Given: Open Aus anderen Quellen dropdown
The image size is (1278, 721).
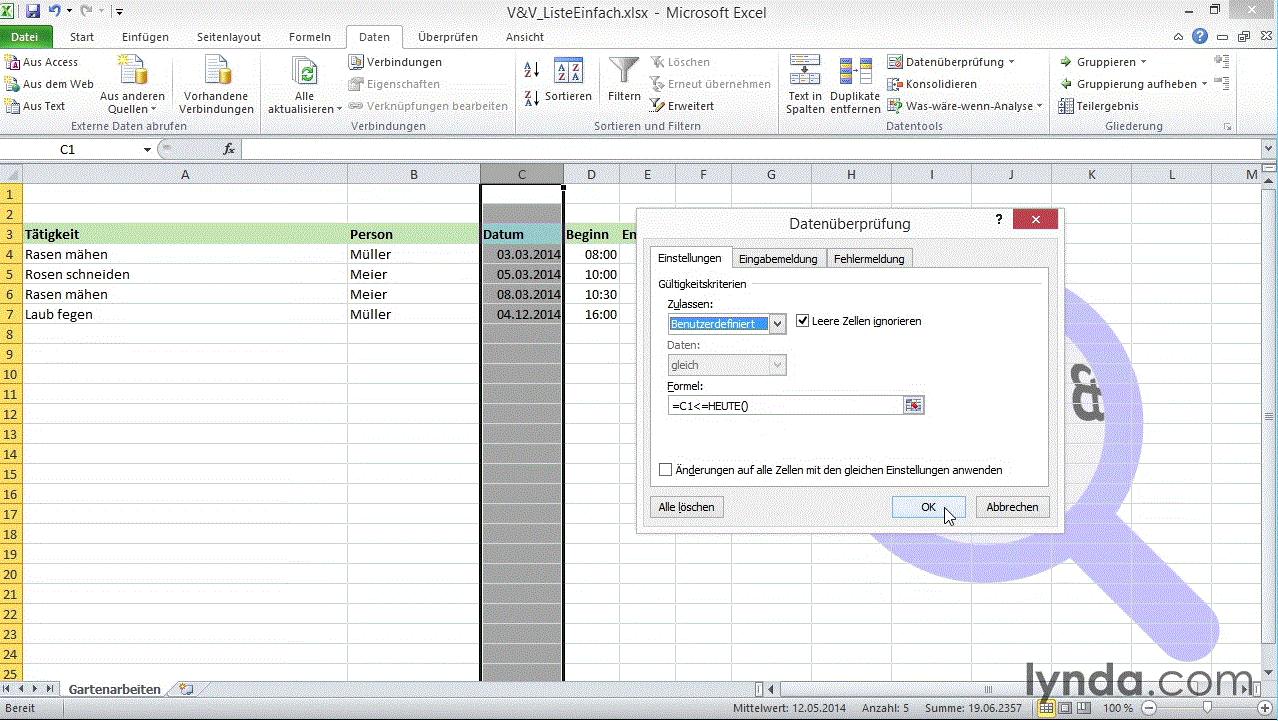Looking at the screenshot, I should pos(132,85).
